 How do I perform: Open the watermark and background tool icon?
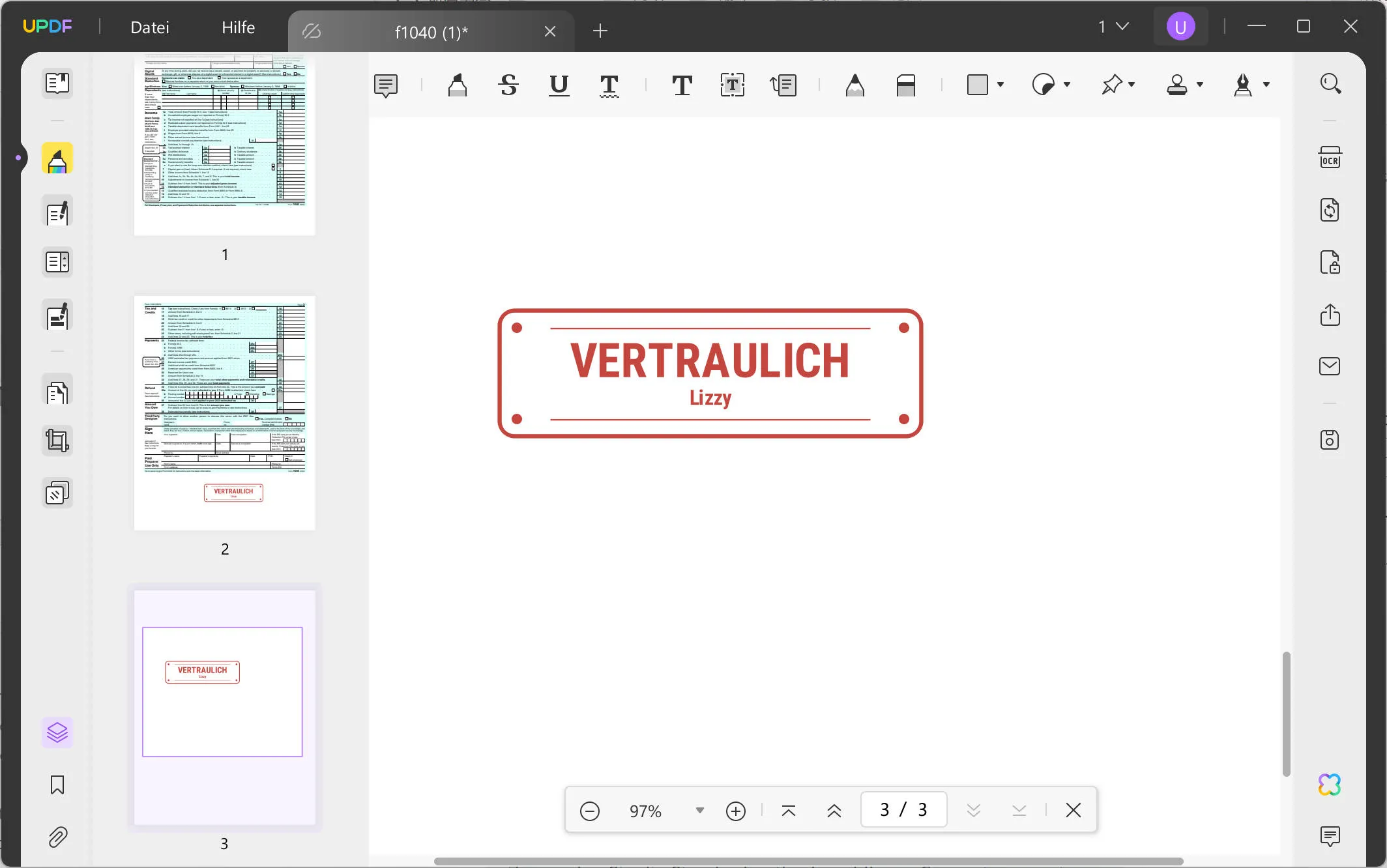[x=57, y=493]
